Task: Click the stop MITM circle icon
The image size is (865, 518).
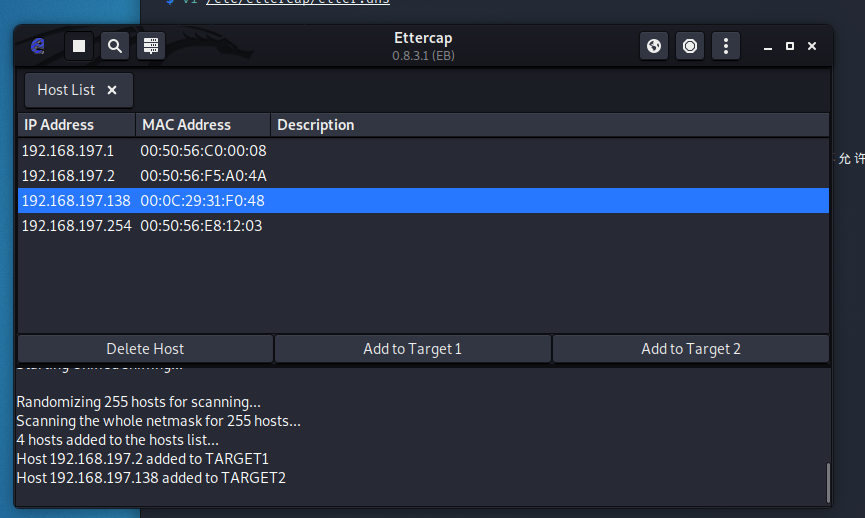Action: 689,46
